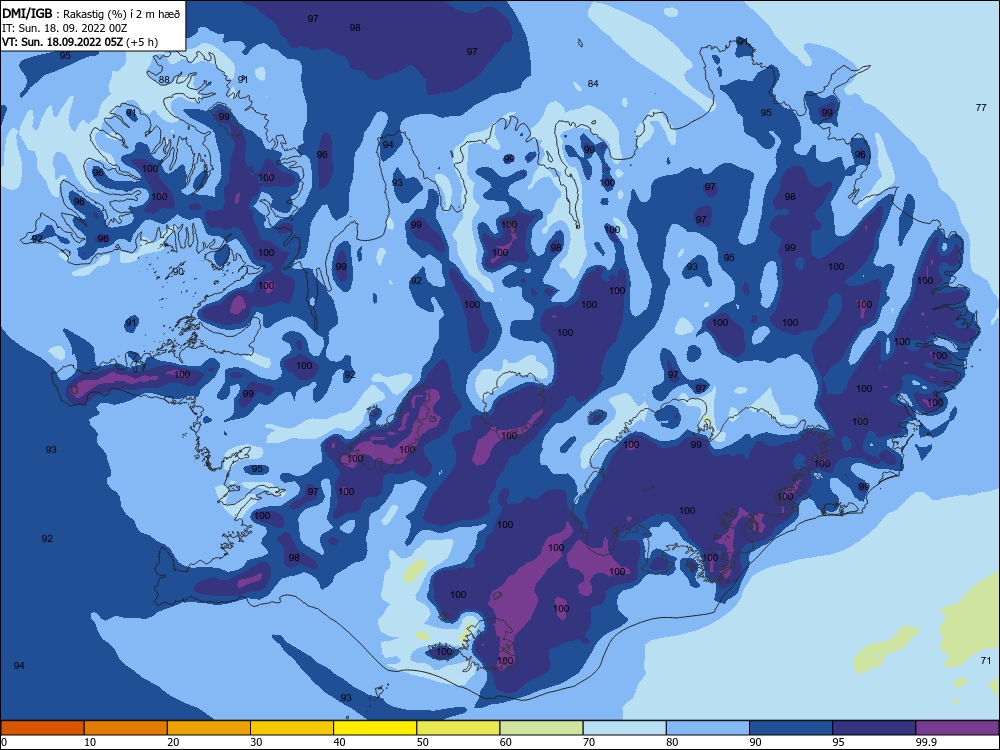Click the 40–50 bright yellow legend swatch
Image resolution: width=1000 pixels, height=750 pixels.
pos(375,728)
